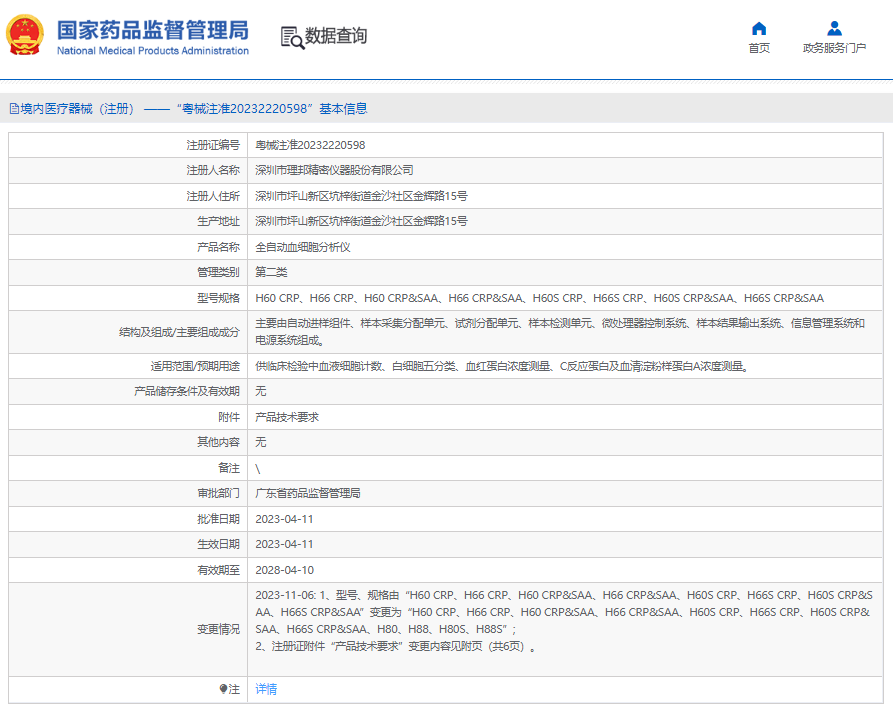Select the breadcrumb 境内医疗器械（注册）
Viewport: 893px width, 709px height.
[77, 109]
